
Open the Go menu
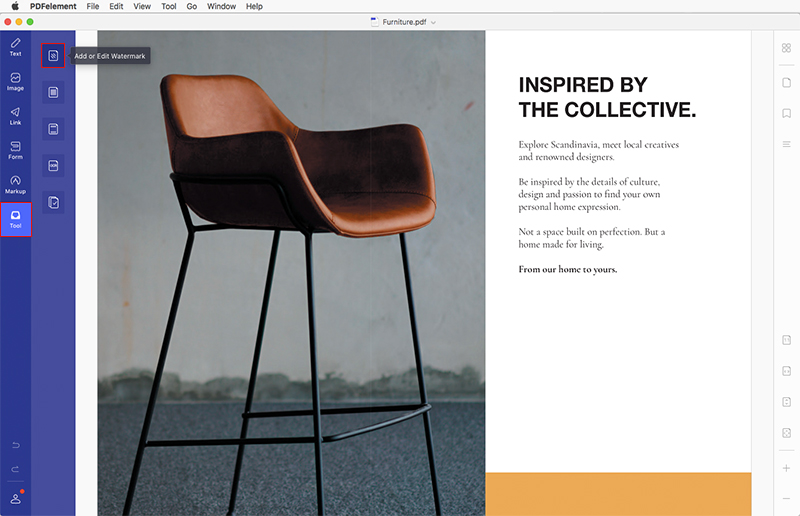click(x=192, y=6)
